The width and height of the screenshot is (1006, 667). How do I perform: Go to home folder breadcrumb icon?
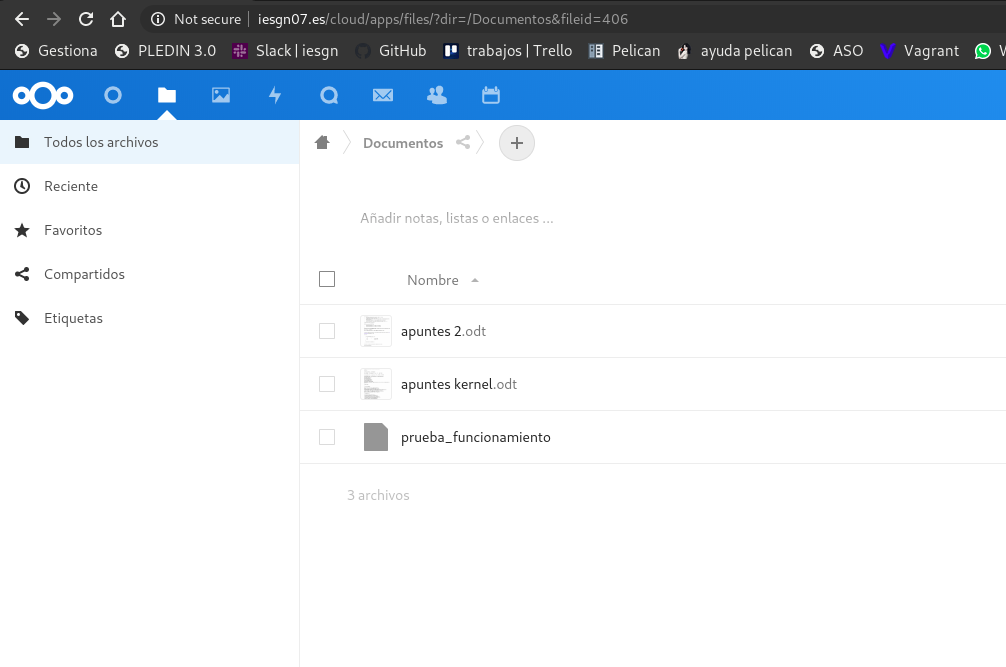[x=322, y=143]
